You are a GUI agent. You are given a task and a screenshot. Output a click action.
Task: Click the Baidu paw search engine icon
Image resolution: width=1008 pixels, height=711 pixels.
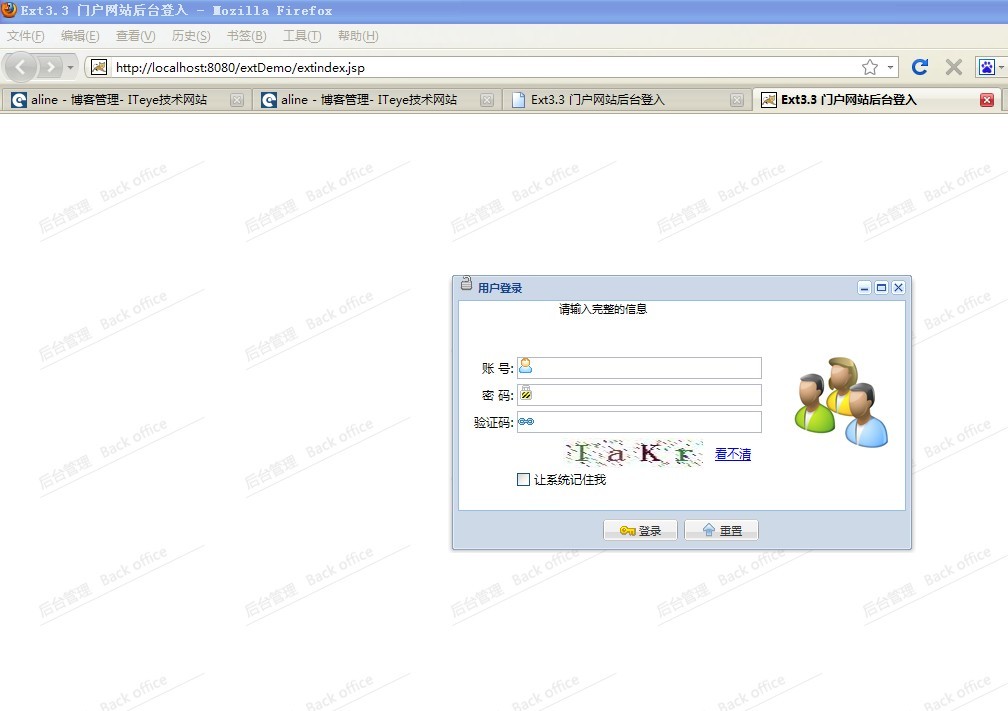(986, 67)
